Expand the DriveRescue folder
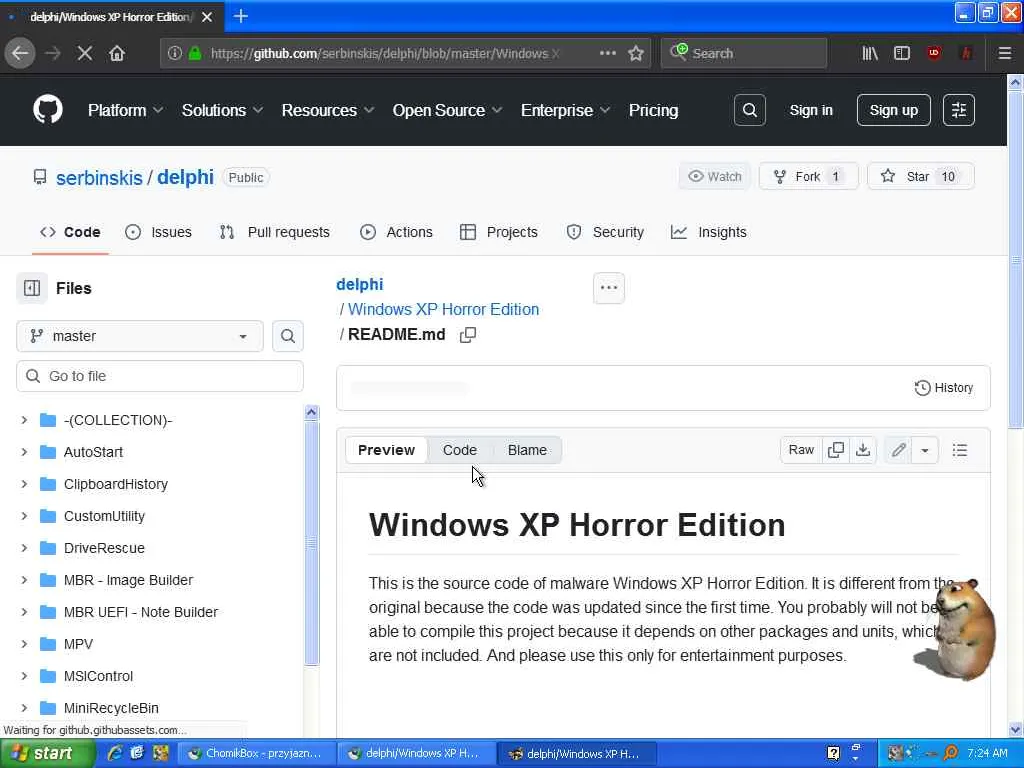 24,548
